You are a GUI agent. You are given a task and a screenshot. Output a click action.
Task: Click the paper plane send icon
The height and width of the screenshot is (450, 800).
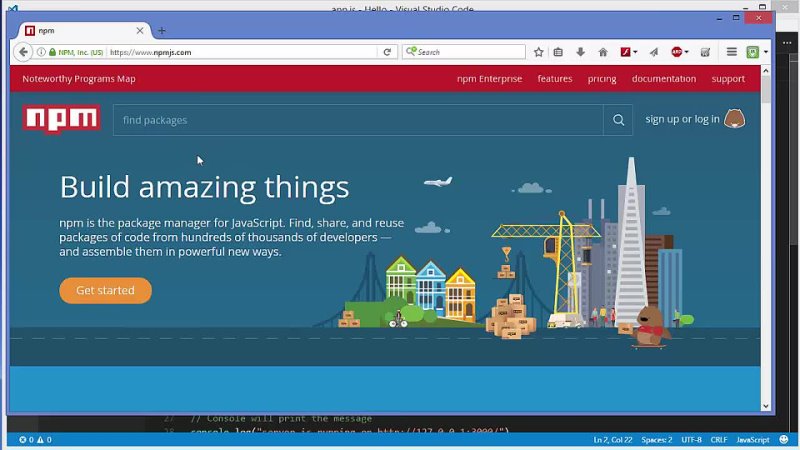point(654,52)
